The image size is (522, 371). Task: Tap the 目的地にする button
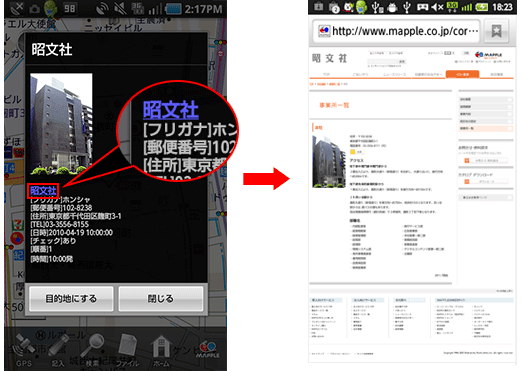point(71,298)
